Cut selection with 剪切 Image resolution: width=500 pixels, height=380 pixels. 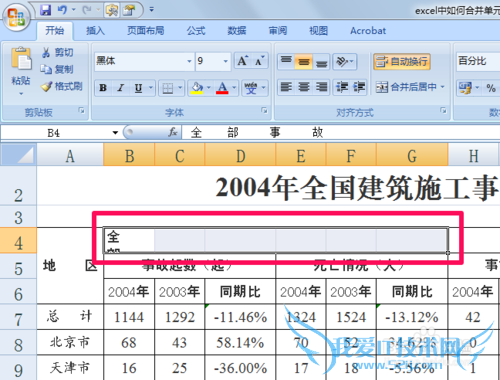(57, 52)
